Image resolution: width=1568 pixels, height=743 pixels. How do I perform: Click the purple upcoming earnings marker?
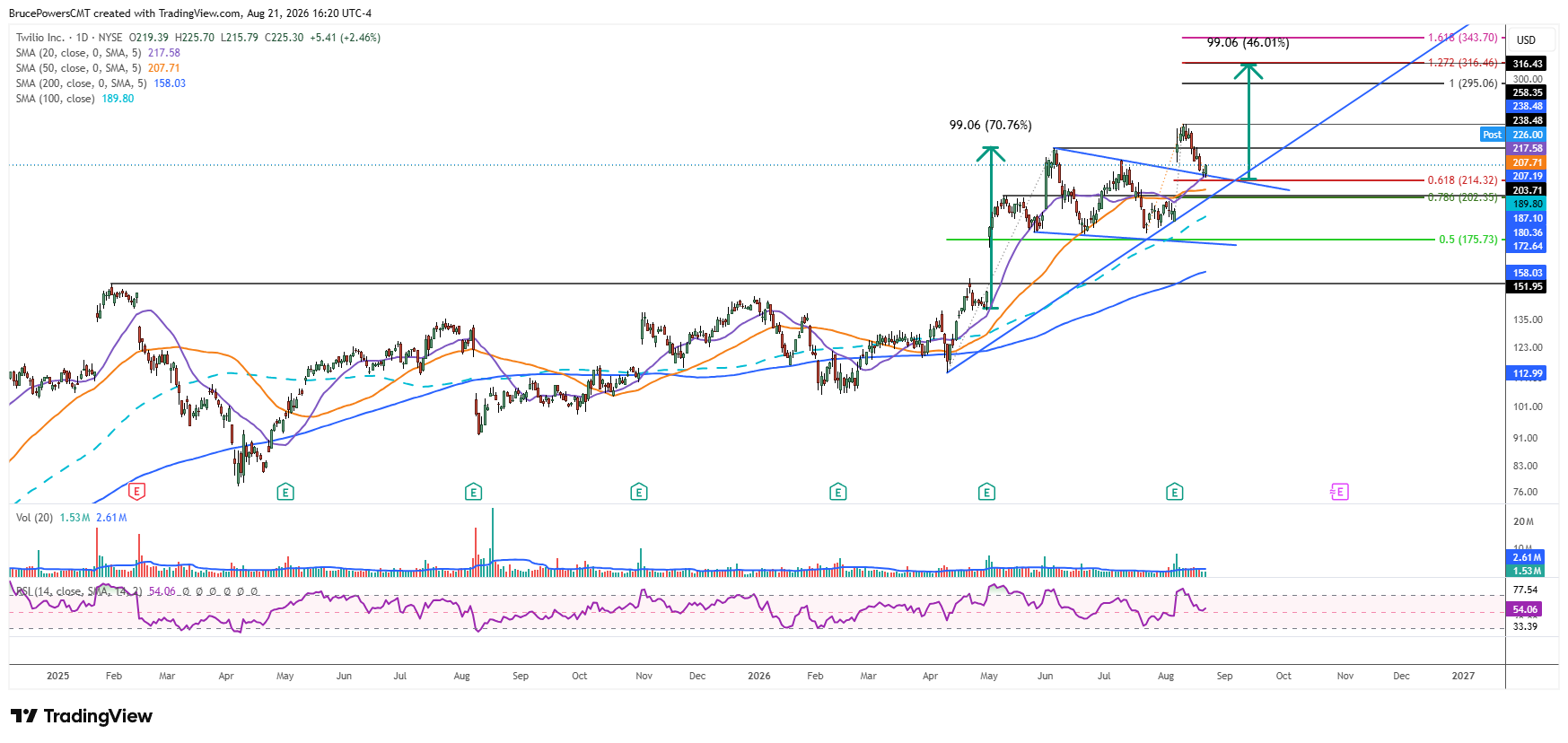(x=1339, y=491)
